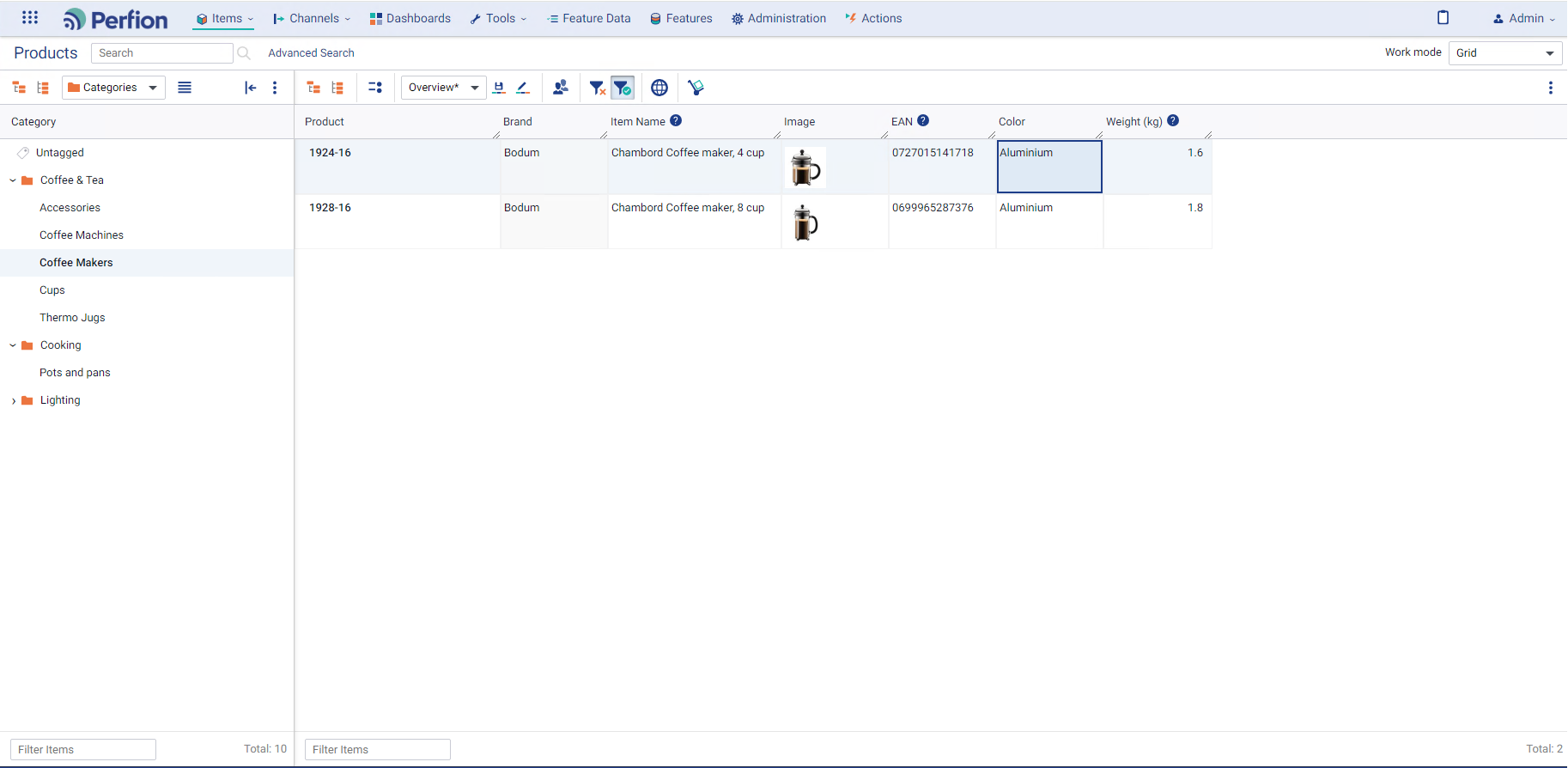
Task: Select the Accessories category
Action: click(x=70, y=208)
